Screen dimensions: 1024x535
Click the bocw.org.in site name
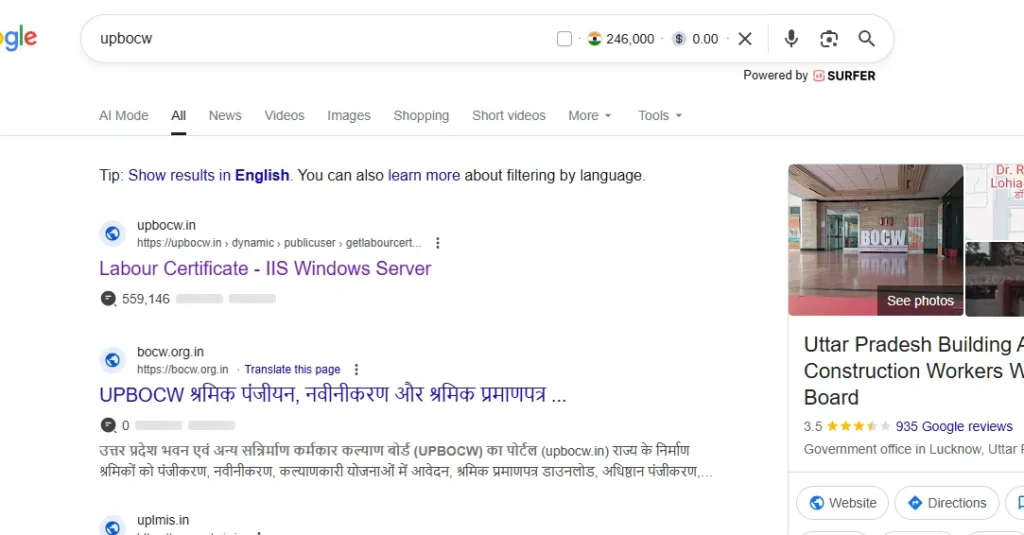pos(170,351)
